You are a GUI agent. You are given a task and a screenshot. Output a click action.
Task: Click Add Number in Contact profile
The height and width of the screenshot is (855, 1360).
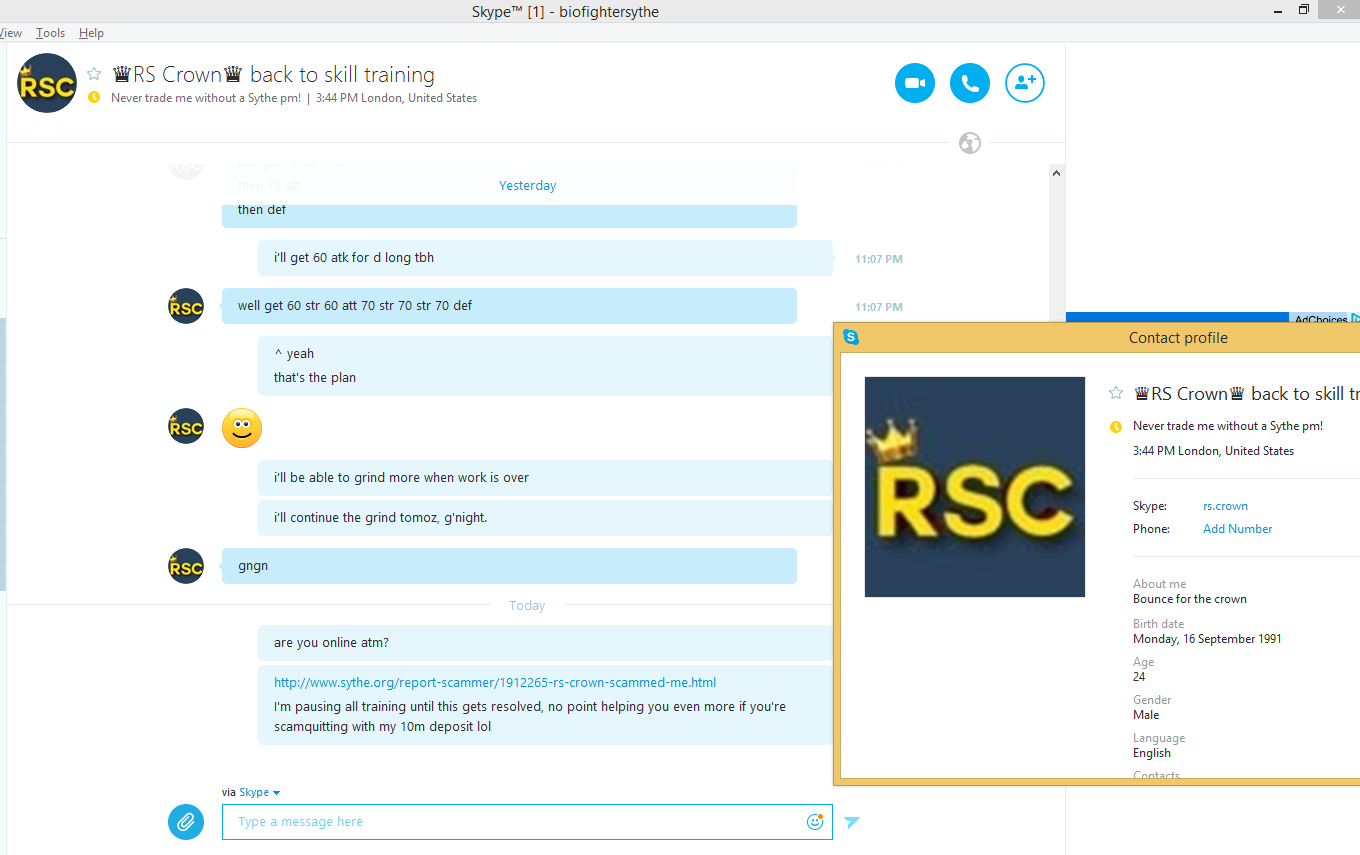(1238, 529)
